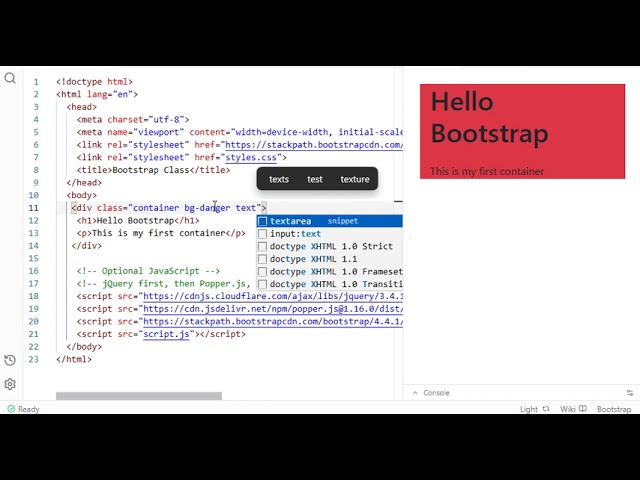Click the input:text suggestion icon
The height and width of the screenshot is (480, 640).
[262, 233]
